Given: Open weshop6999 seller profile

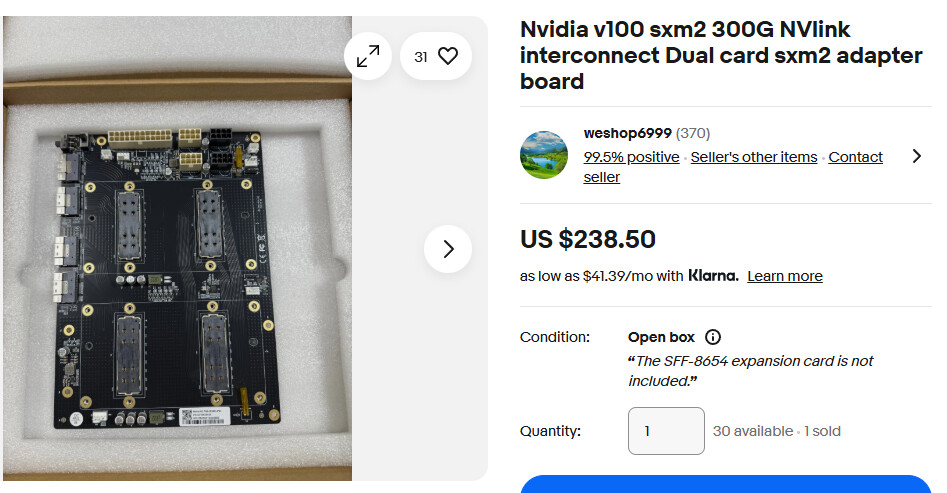Looking at the screenshot, I should [627, 133].
